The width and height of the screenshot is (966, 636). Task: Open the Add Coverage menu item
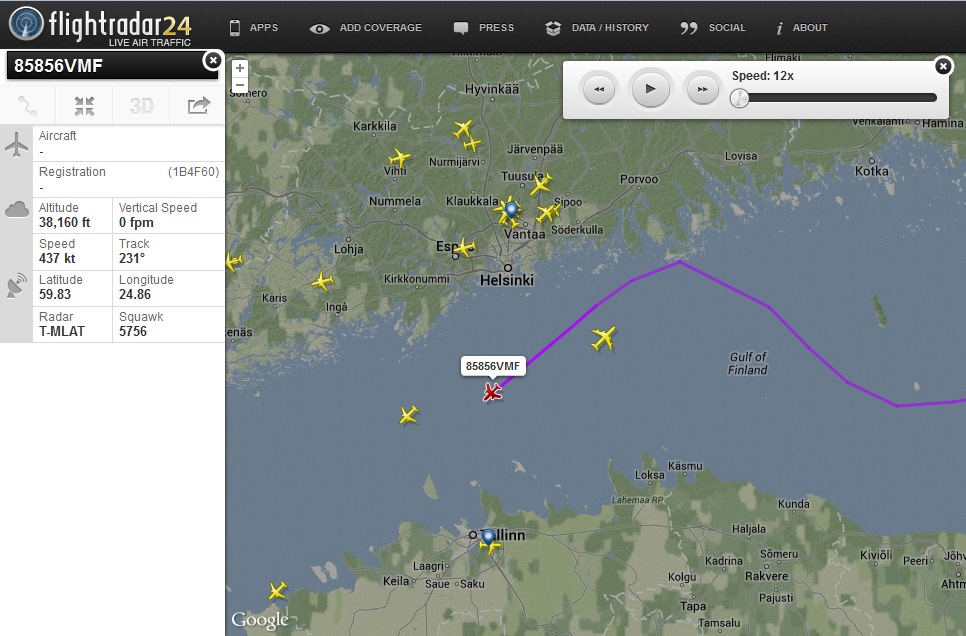tap(366, 28)
